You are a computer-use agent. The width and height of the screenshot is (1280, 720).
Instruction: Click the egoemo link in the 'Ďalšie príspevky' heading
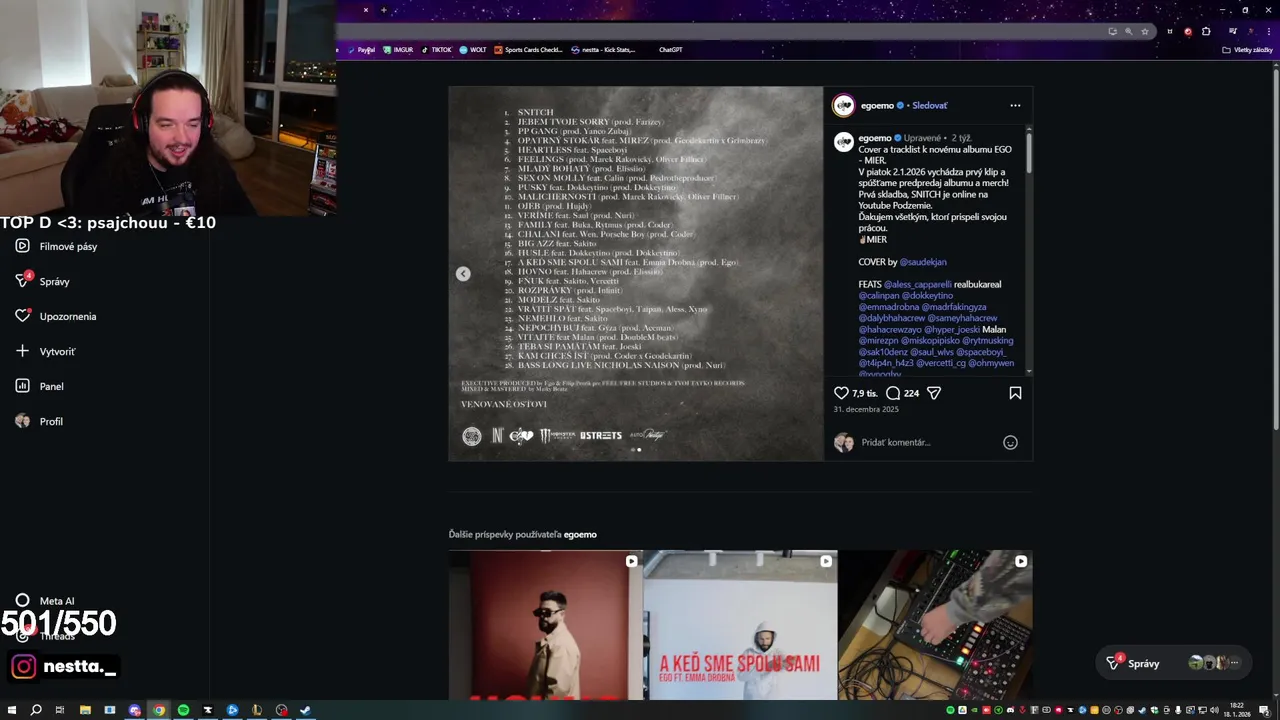point(580,534)
